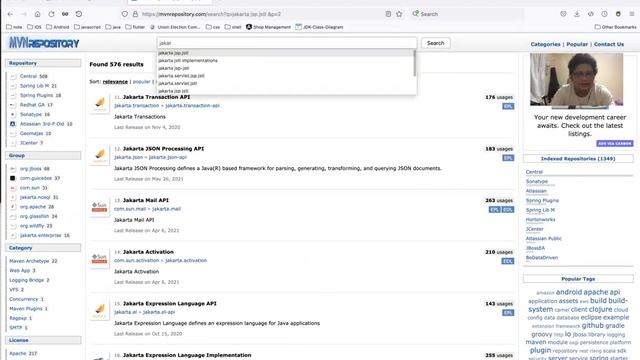Select suggestion 'jakarta.servlet.jstl'
Viewport: 640px width, 360px height.
click(178, 83)
